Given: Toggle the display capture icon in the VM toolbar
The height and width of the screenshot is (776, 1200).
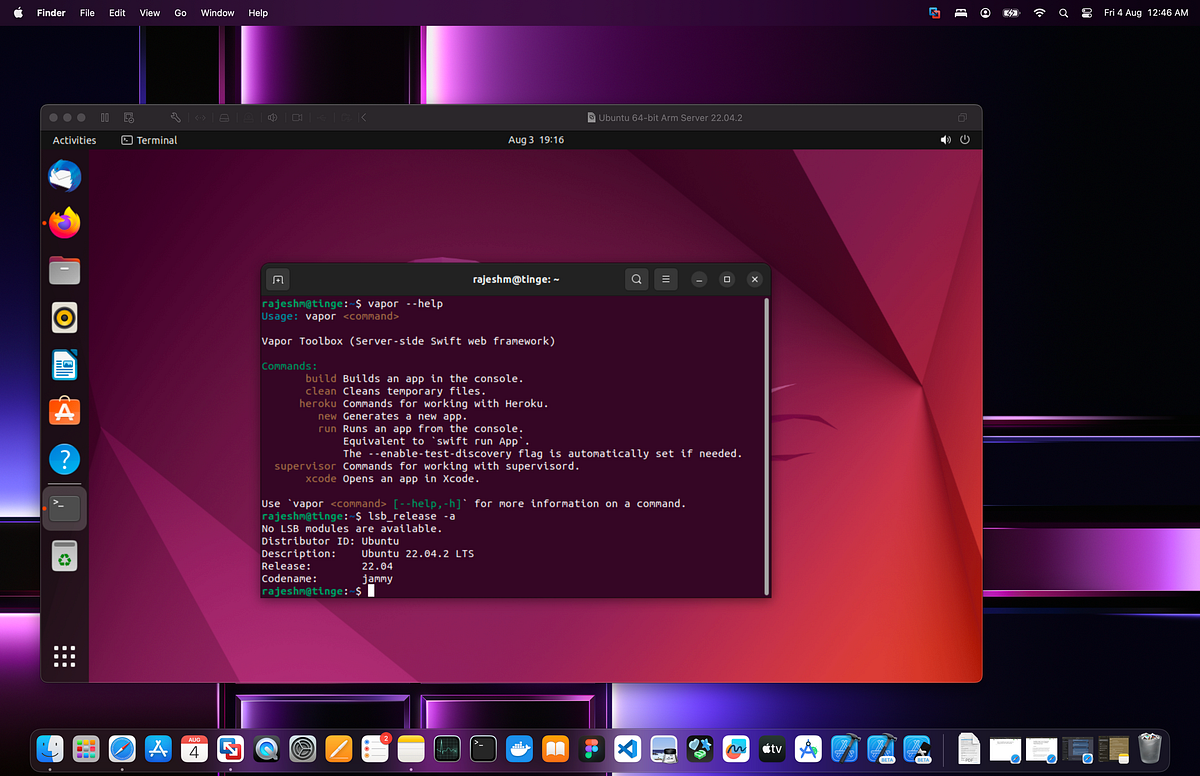Looking at the screenshot, I should click(x=297, y=117).
